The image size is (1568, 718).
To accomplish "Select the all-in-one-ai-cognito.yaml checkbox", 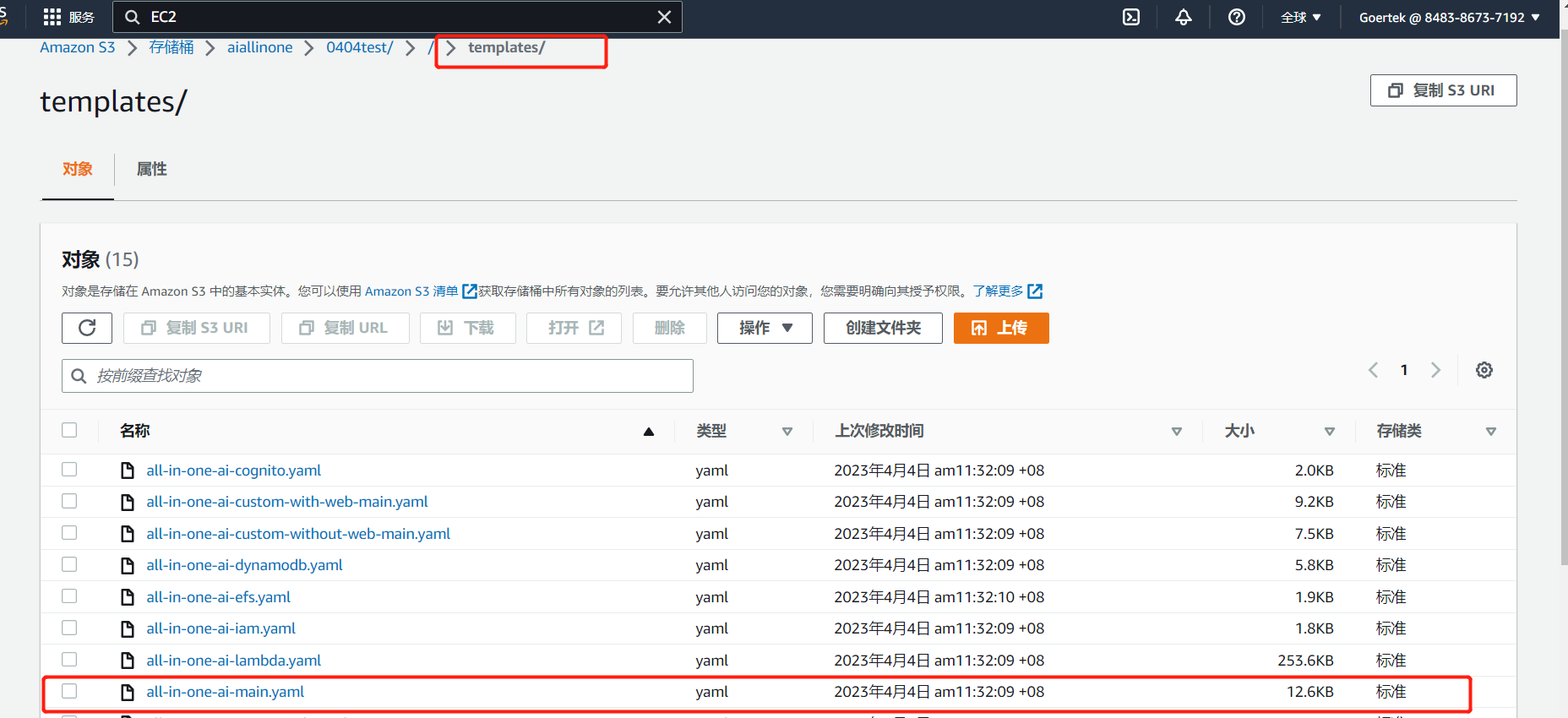I will coord(69,470).
